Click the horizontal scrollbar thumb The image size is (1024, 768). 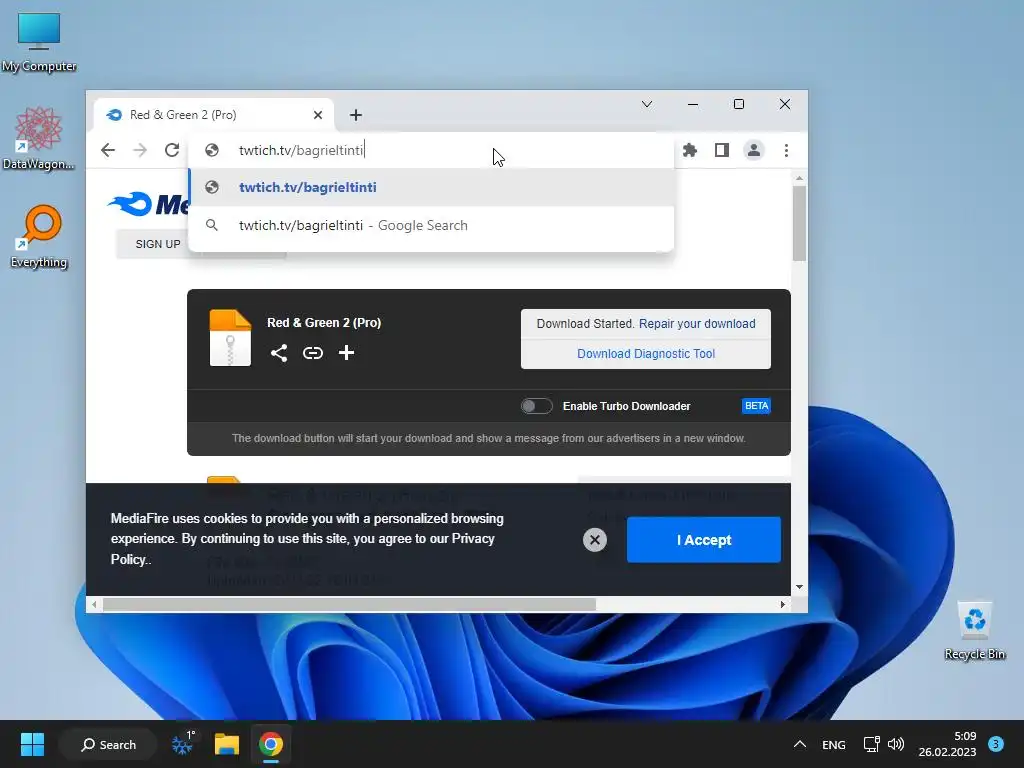[x=349, y=605]
